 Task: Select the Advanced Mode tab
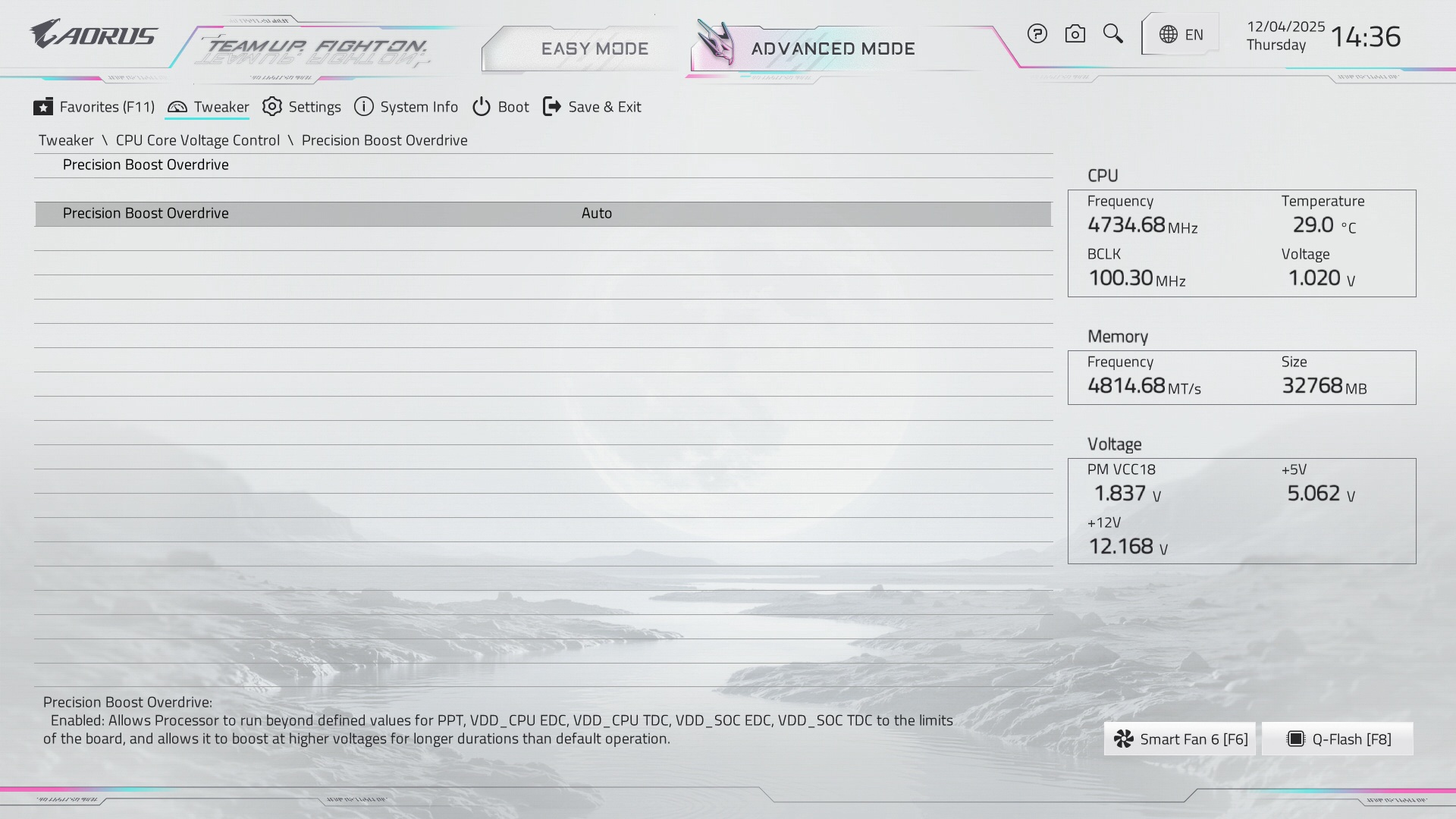833,49
